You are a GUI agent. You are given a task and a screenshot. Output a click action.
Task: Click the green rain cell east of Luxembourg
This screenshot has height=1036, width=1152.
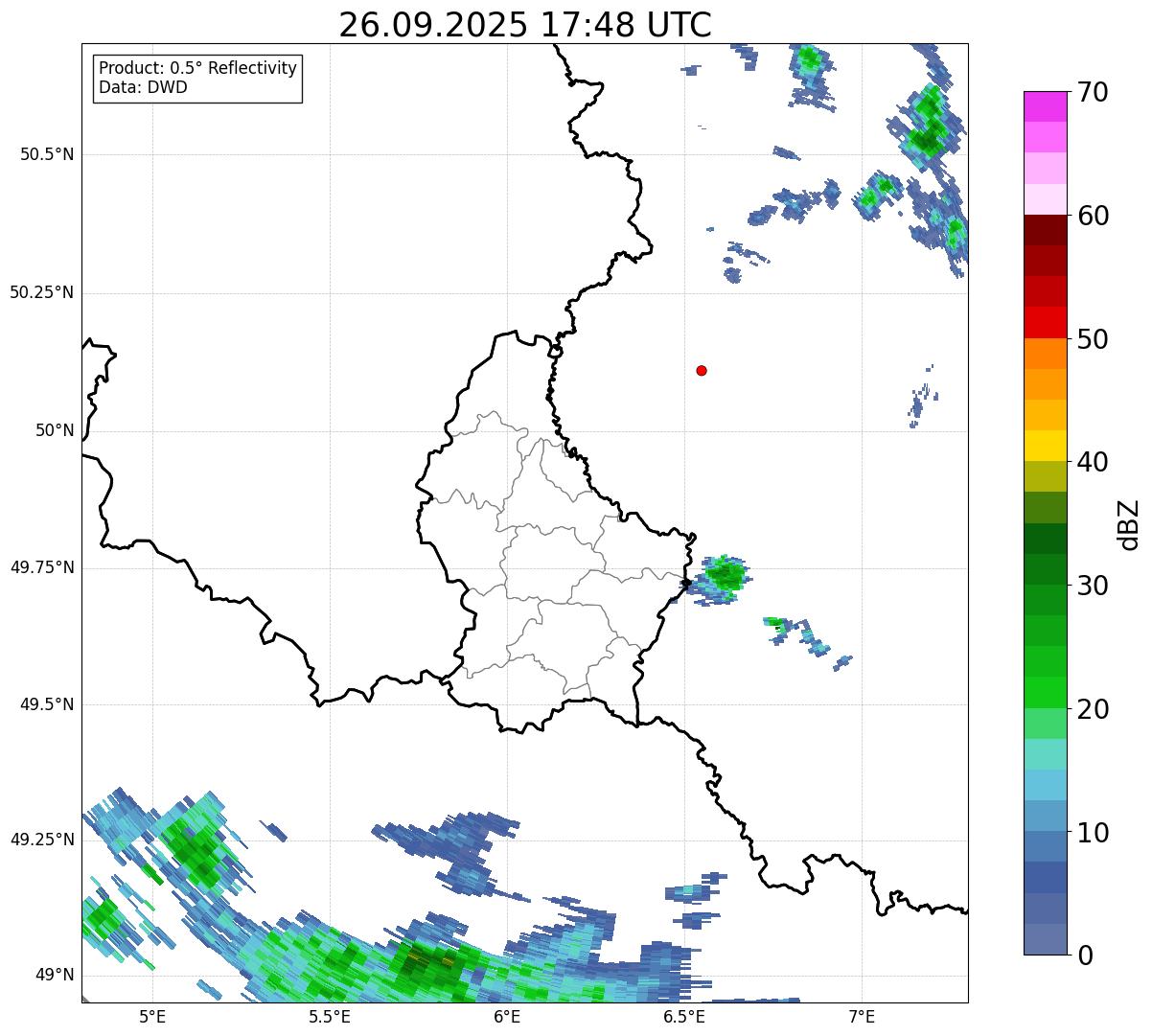724,577
